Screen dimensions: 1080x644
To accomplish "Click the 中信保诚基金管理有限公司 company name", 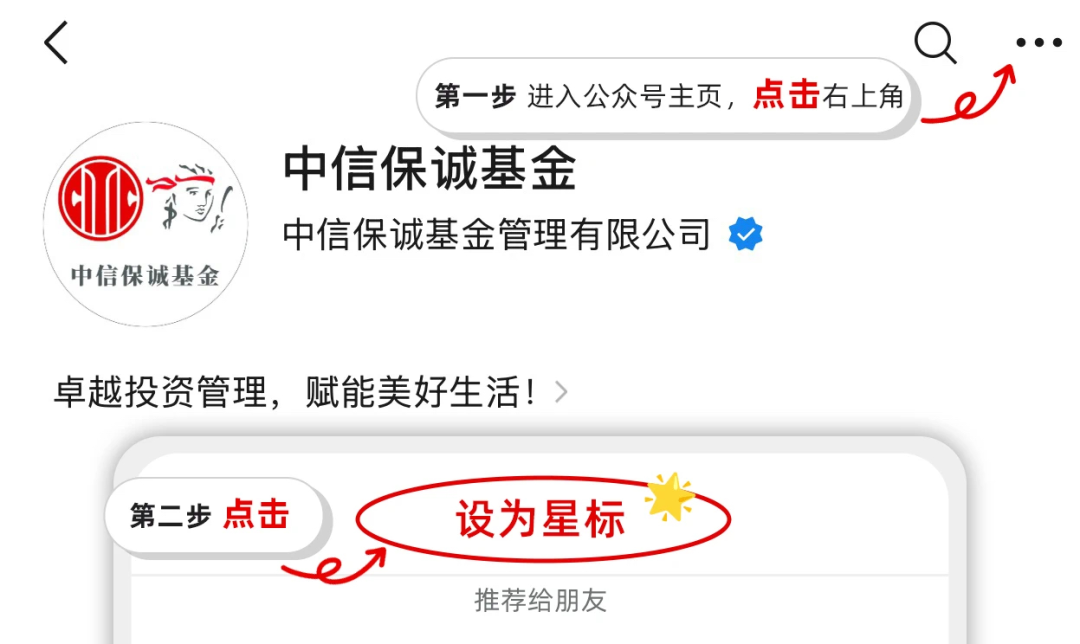I will pos(497,234).
